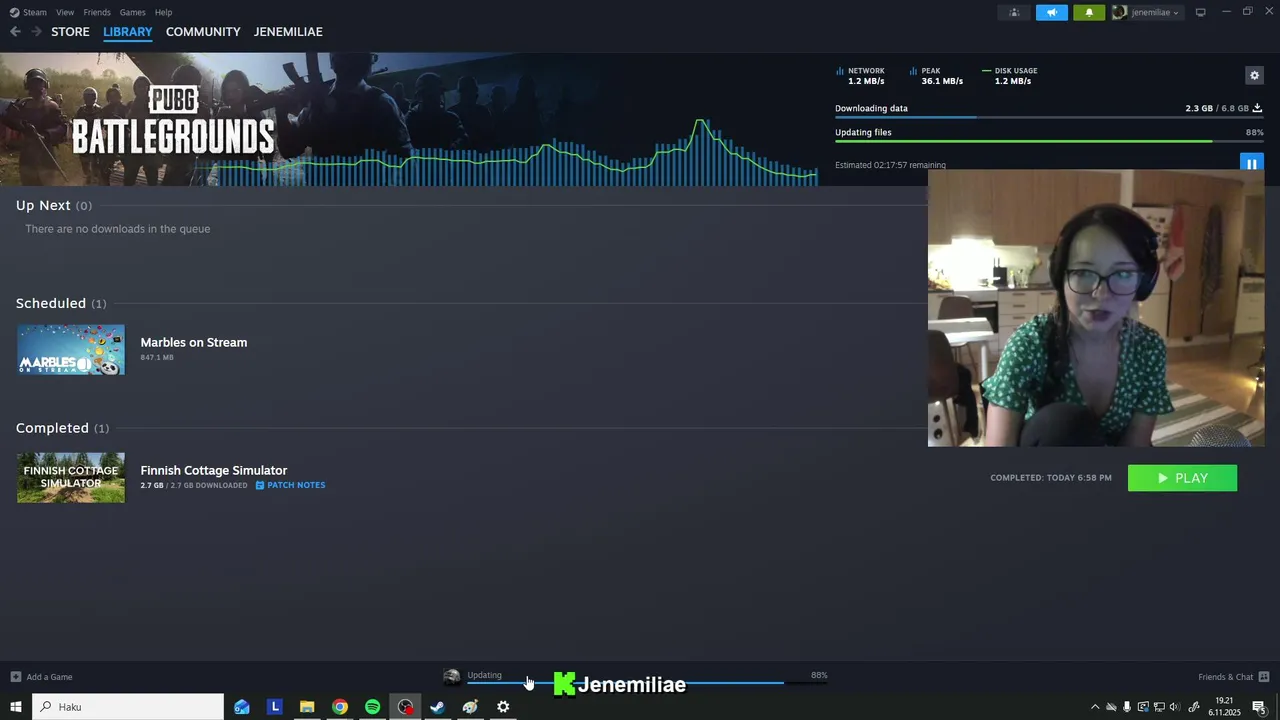This screenshot has height=720, width=1280.
Task: Open Finnish Cottage Simulator PATCH NOTES
Action: 290,485
